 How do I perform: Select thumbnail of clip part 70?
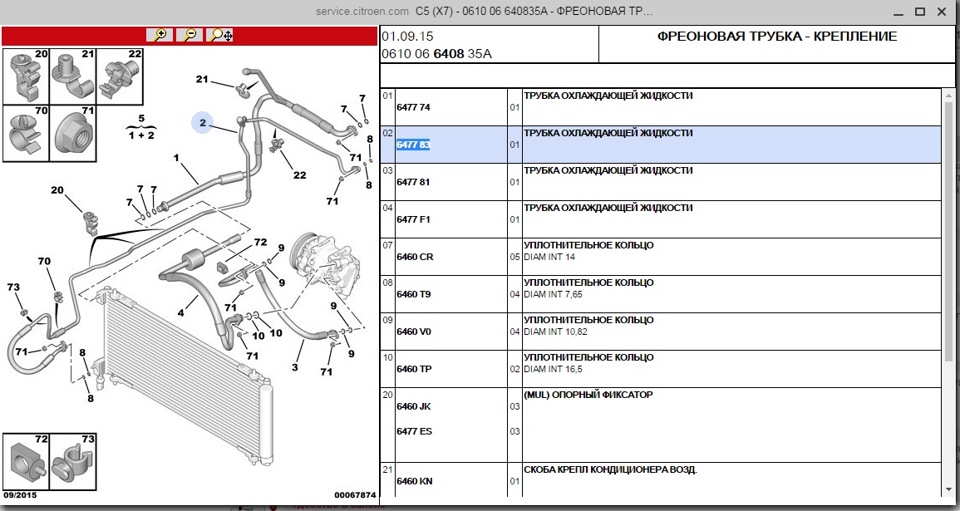(26, 133)
